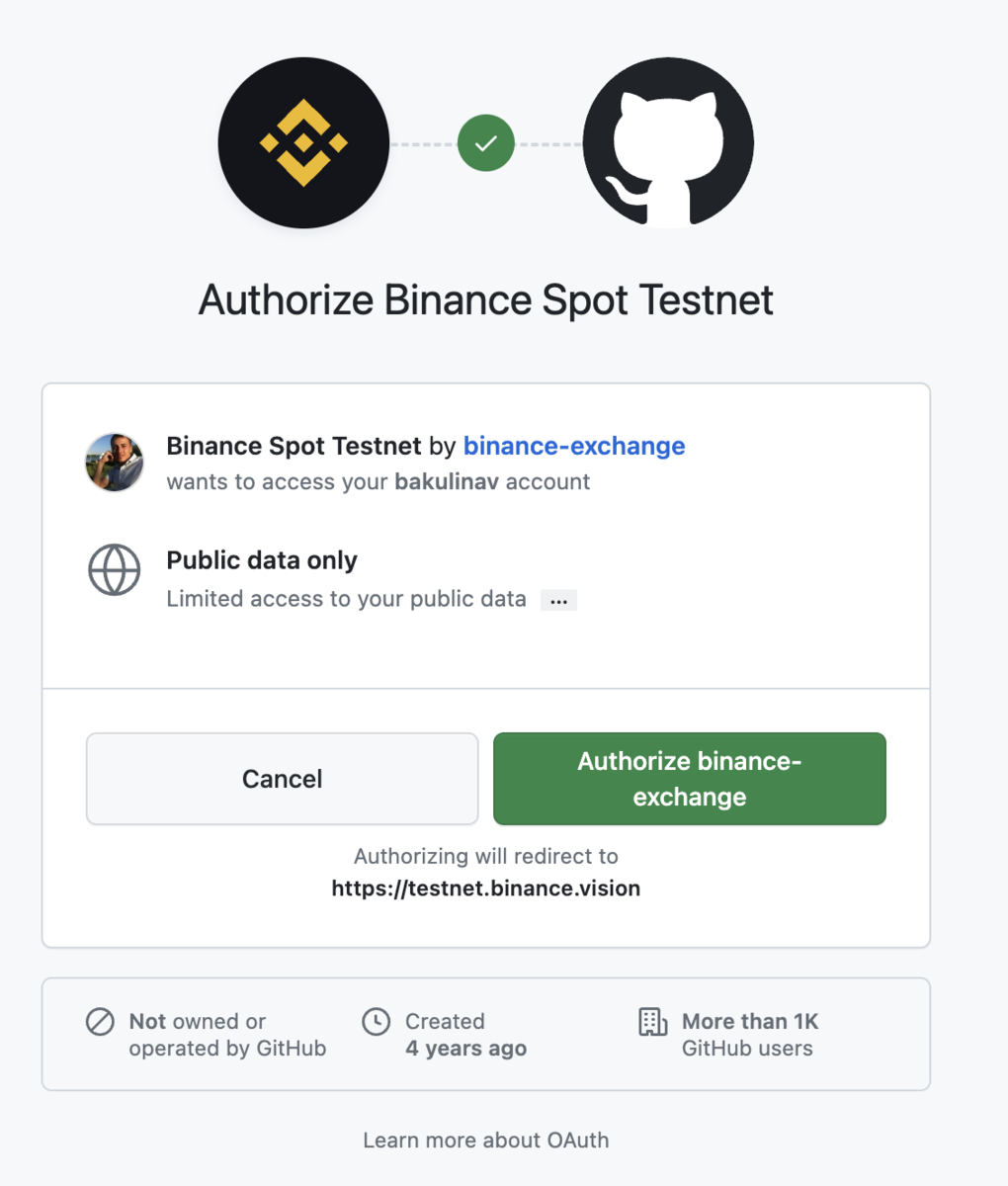Image resolution: width=1008 pixels, height=1186 pixels.
Task: Click the Authorize Binance Spot Testnet heading
Action: pyautogui.click(x=485, y=299)
